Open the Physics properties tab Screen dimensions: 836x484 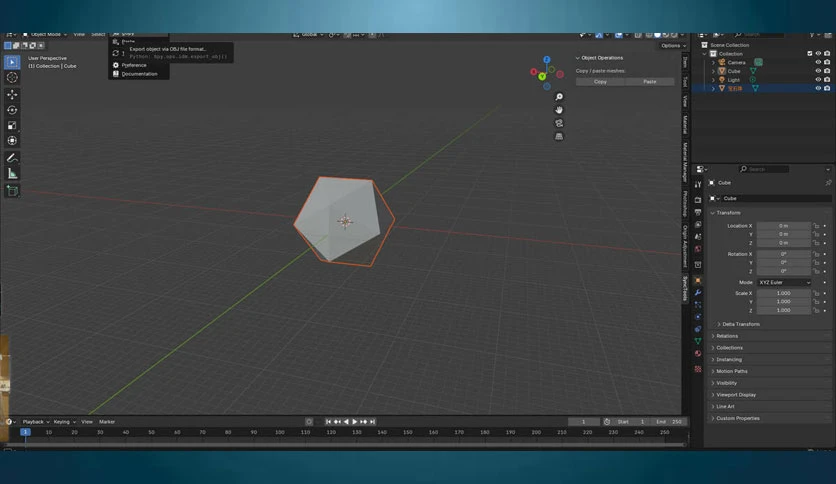tap(698, 317)
